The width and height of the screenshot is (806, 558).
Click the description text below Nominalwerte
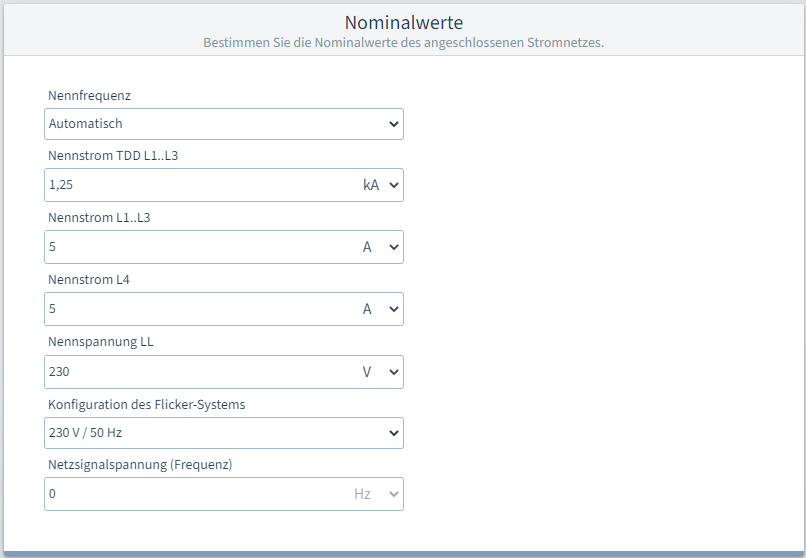pos(403,43)
